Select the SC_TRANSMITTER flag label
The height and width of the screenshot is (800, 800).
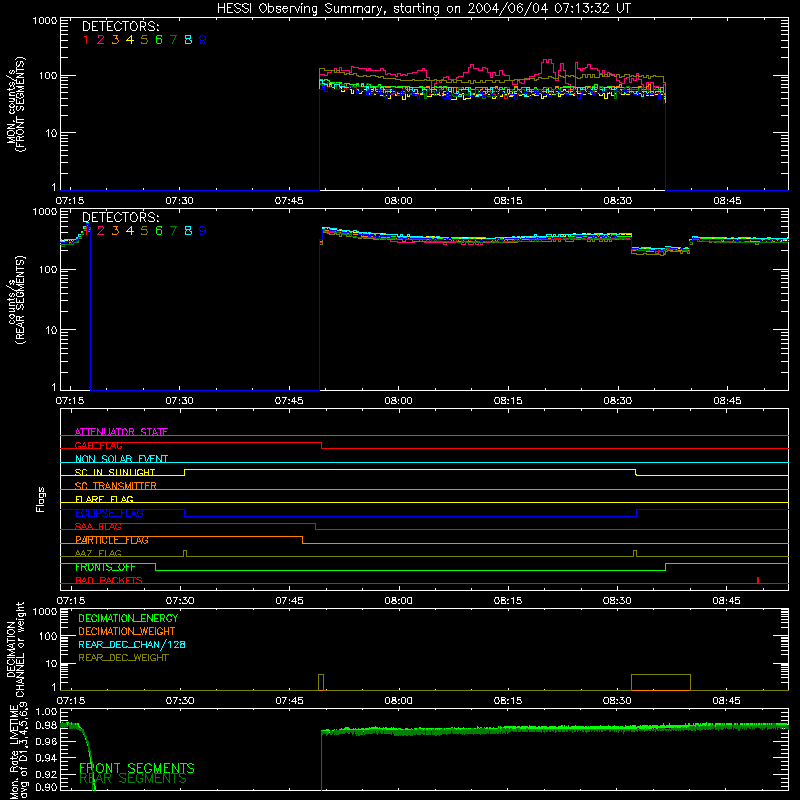pyautogui.click(x=115, y=486)
